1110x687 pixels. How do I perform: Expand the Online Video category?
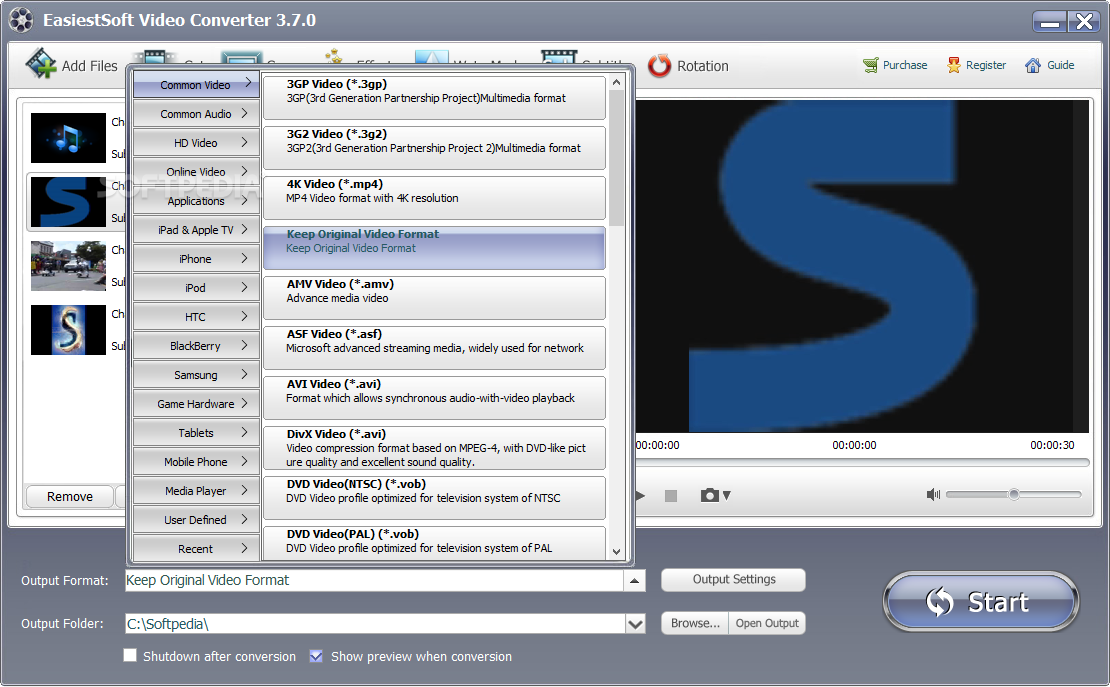click(196, 171)
